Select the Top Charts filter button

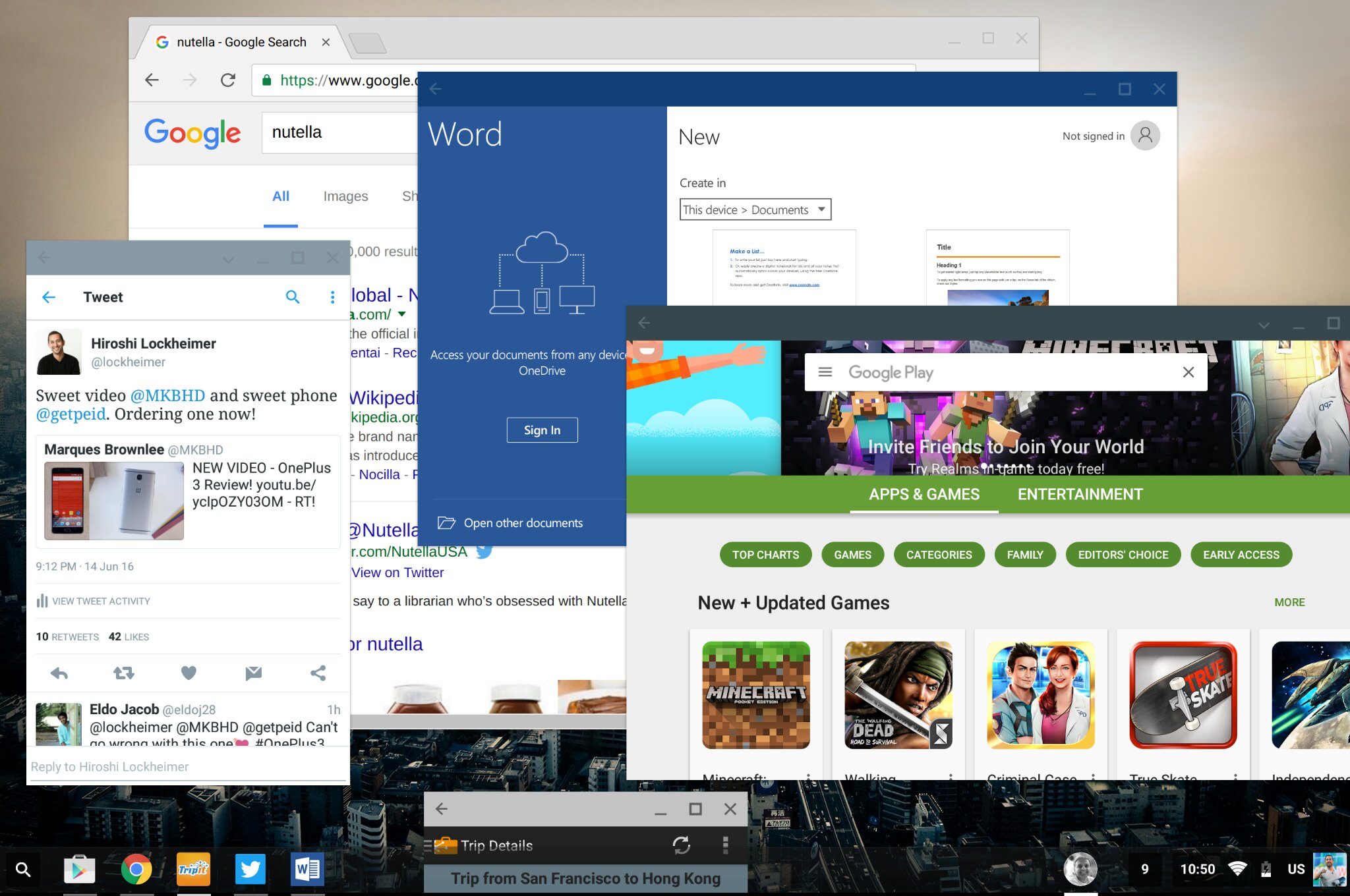pyautogui.click(x=765, y=555)
